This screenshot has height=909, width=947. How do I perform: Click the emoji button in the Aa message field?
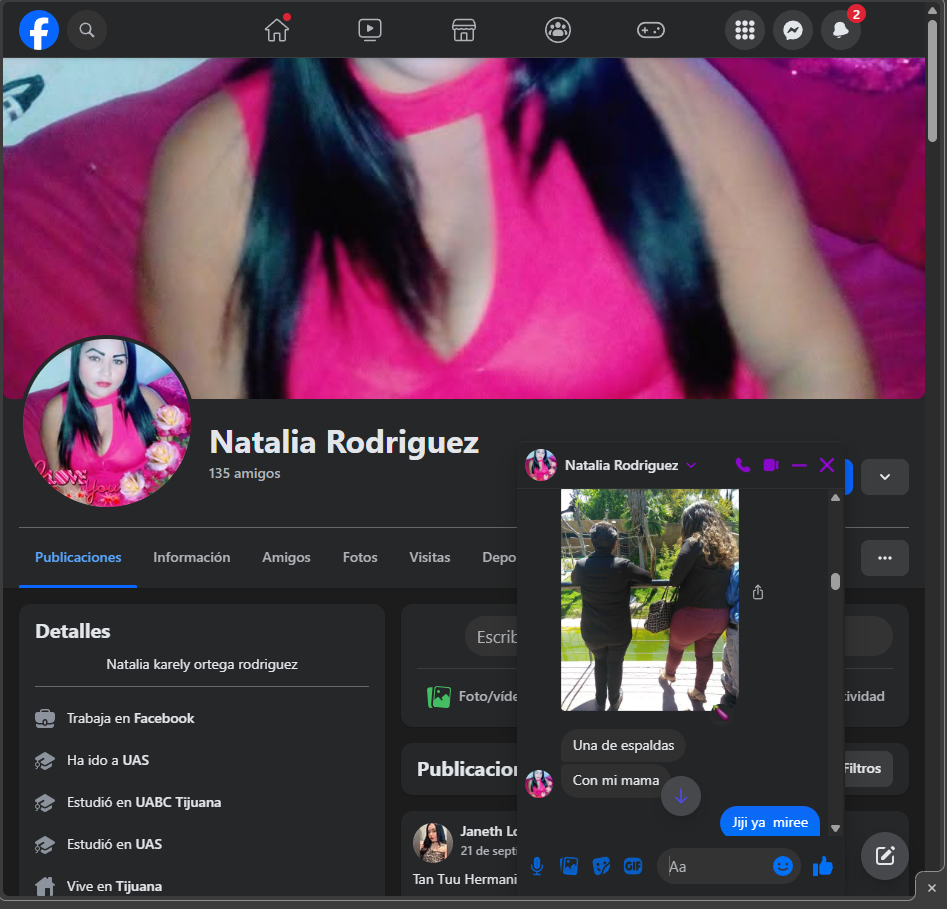(x=783, y=866)
